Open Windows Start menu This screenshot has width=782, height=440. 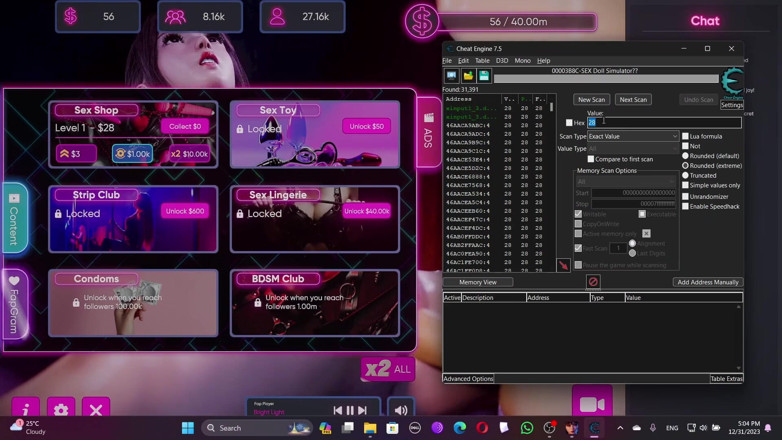point(188,428)
